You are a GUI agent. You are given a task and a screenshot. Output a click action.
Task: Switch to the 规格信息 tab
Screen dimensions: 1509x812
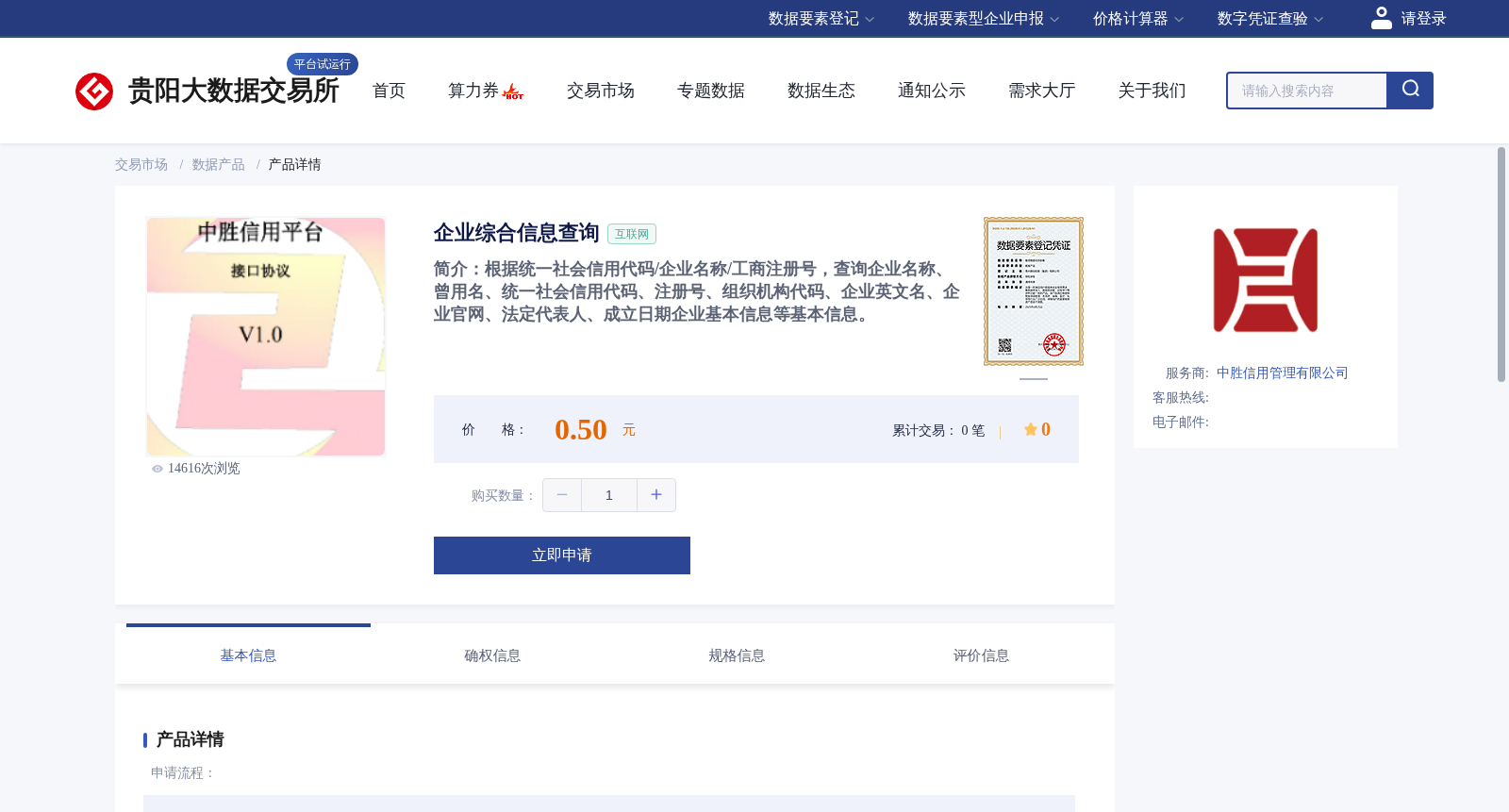[737, 655]
